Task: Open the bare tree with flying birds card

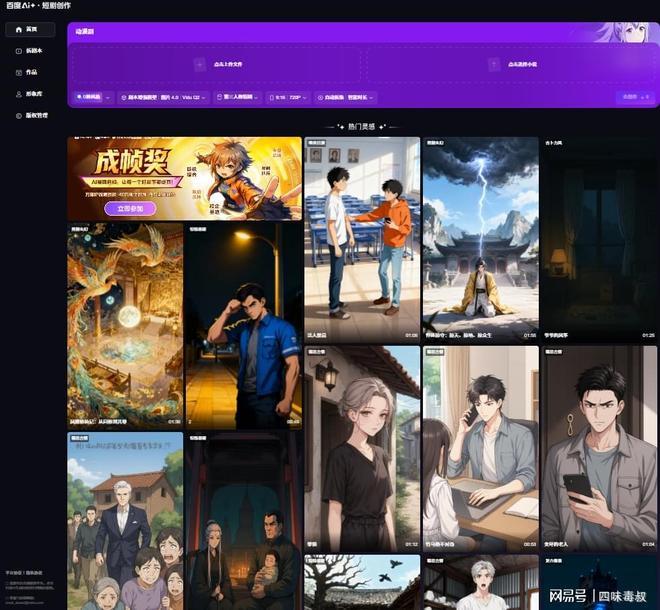Action: [x=362, y=582]
